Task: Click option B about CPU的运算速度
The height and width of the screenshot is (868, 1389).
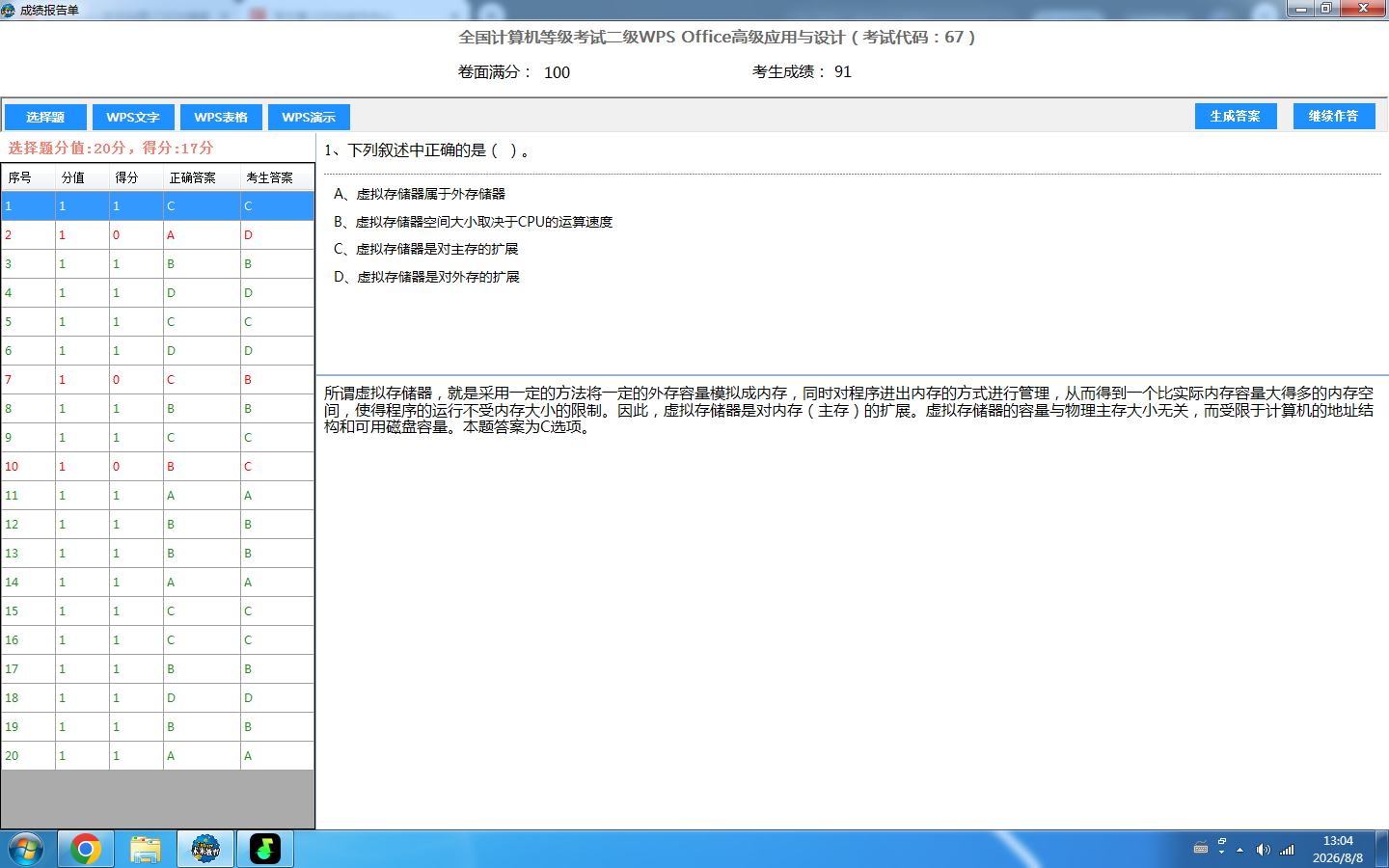Action: click(x=473, y=222)
